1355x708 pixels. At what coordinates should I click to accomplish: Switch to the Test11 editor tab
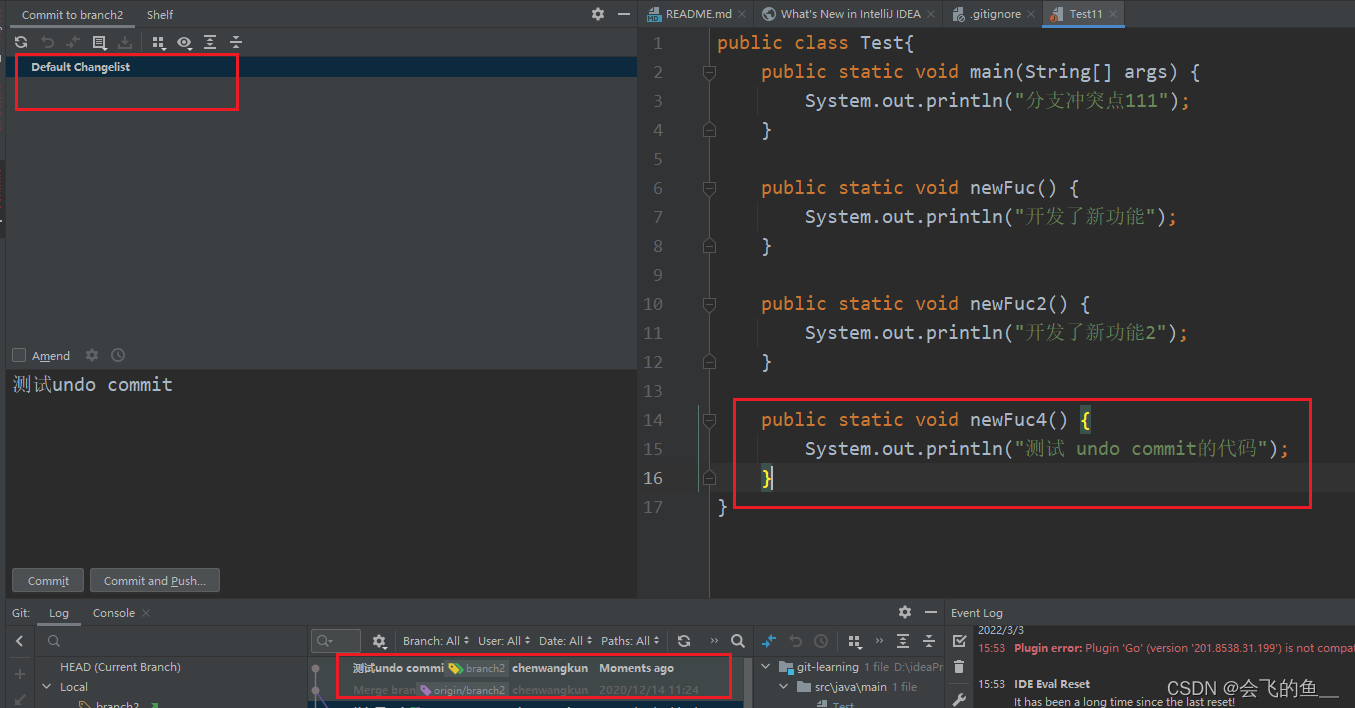1083,14
